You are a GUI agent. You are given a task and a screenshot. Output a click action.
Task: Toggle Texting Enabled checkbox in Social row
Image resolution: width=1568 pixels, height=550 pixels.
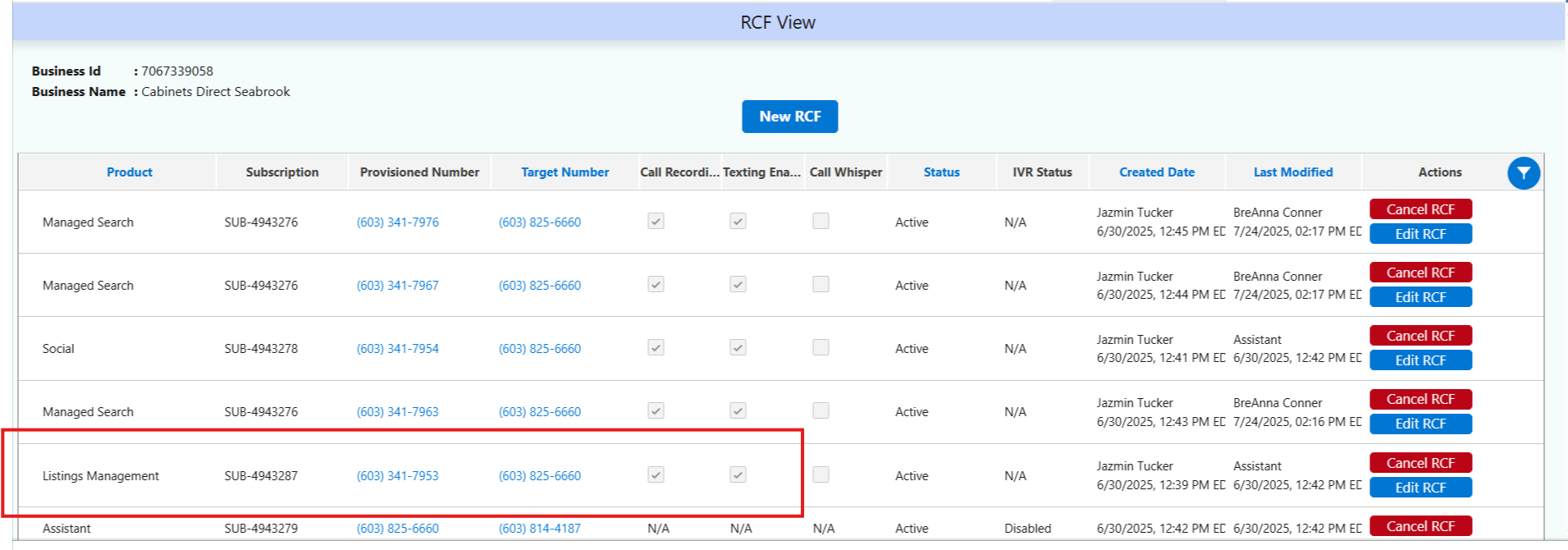click(738, 348)
